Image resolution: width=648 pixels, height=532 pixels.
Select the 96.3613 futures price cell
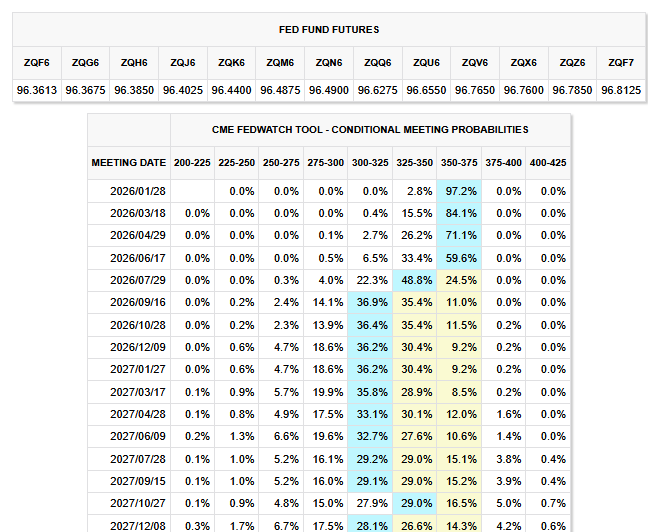[x=36, y=90]
